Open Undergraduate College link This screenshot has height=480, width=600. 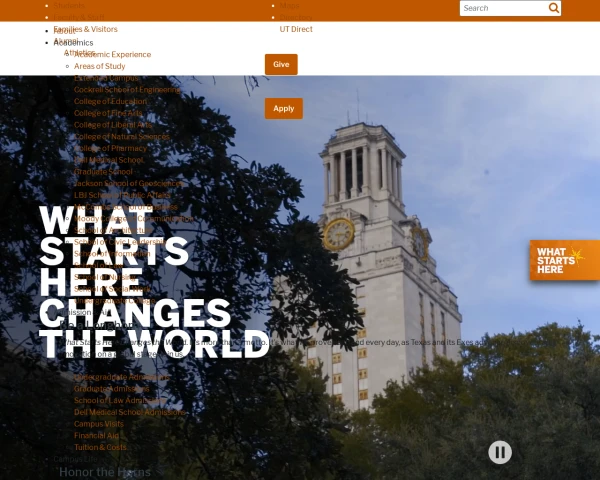[x=115, y=301]
